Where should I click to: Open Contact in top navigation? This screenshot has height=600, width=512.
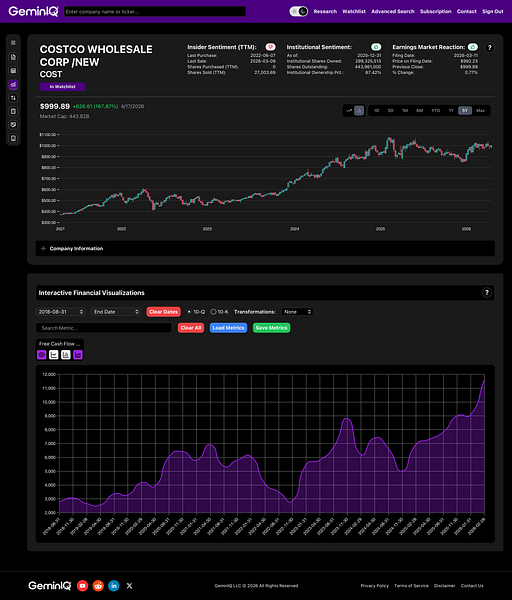[467, 11]
